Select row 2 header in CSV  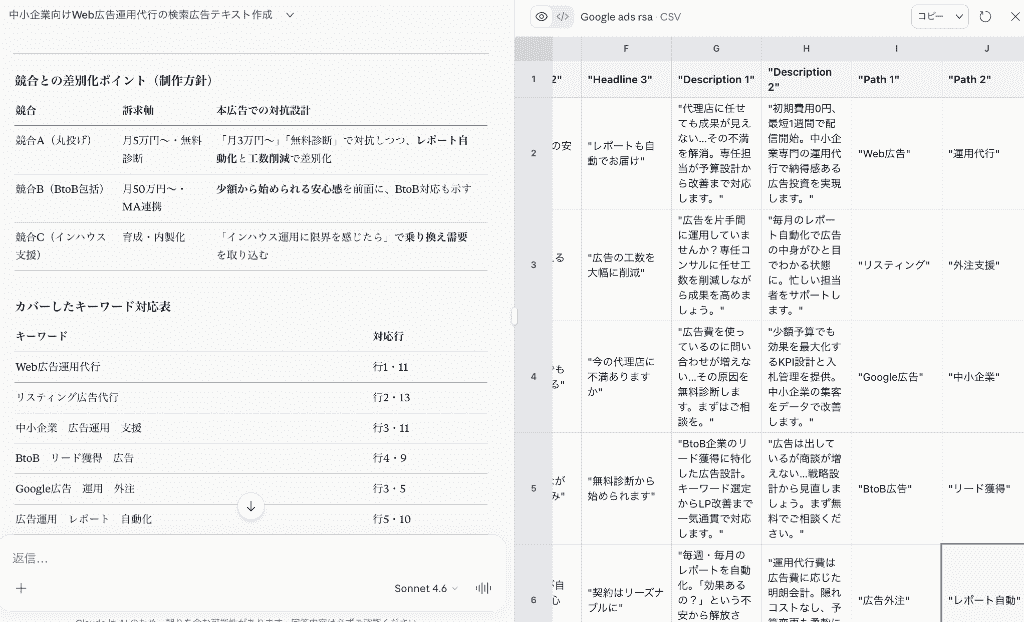[x=533, y=153]
